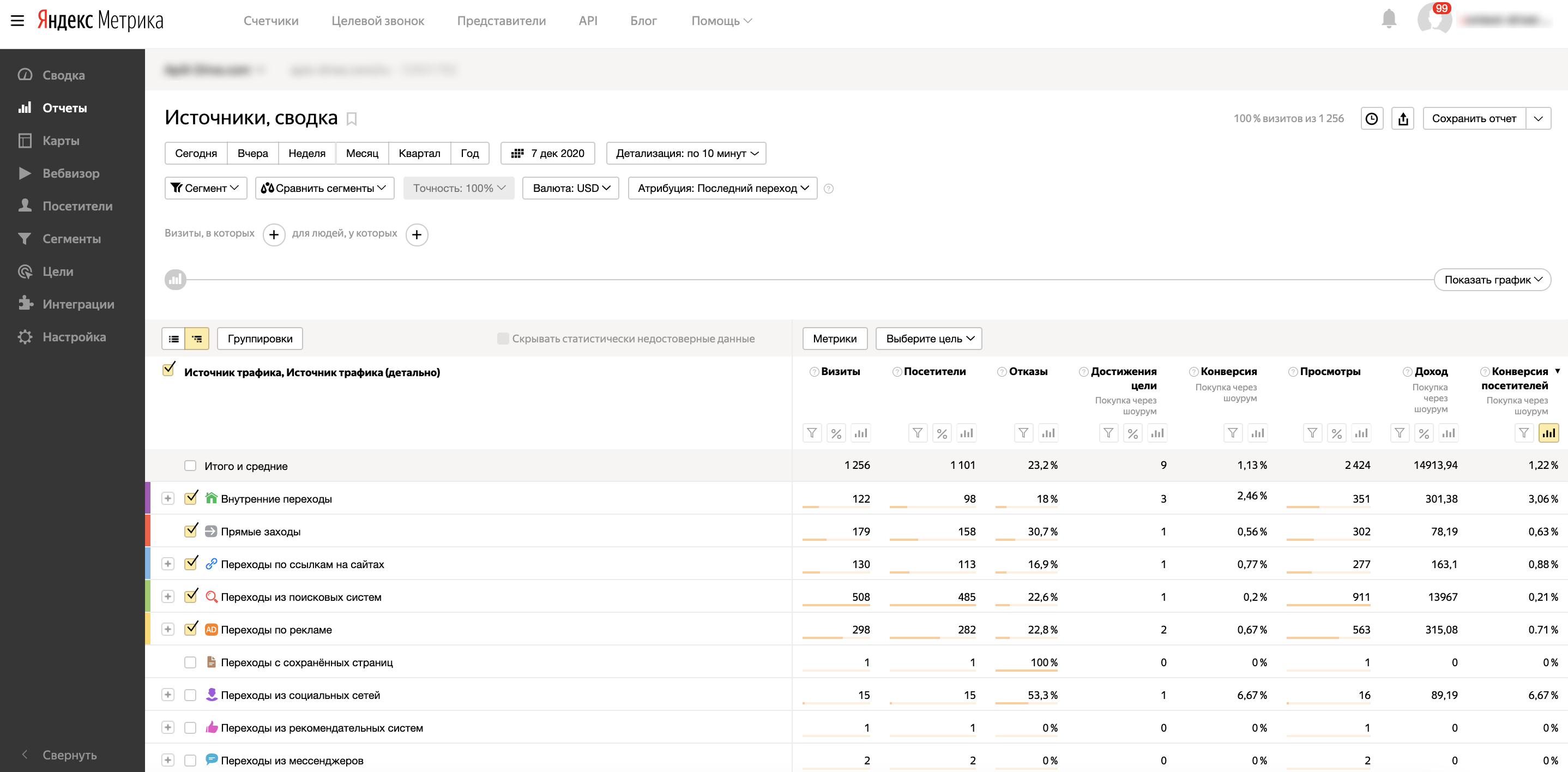Image resolution: width=1568 pixels, height=772 pixels.
Task: Click help question mark next to Атрибуция
Action: (x=829, y=189)
